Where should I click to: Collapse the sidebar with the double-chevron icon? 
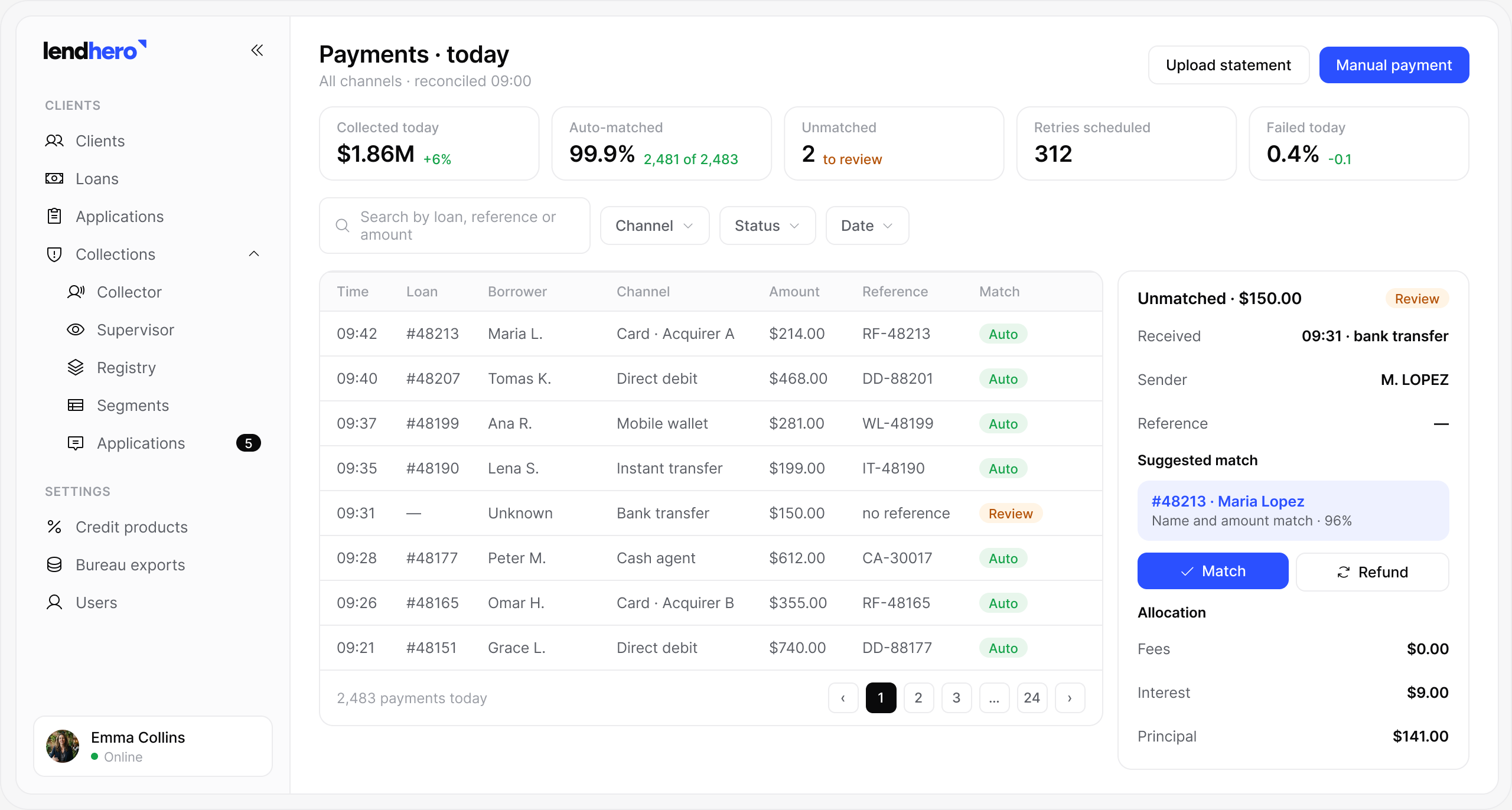tap(257, 50)
